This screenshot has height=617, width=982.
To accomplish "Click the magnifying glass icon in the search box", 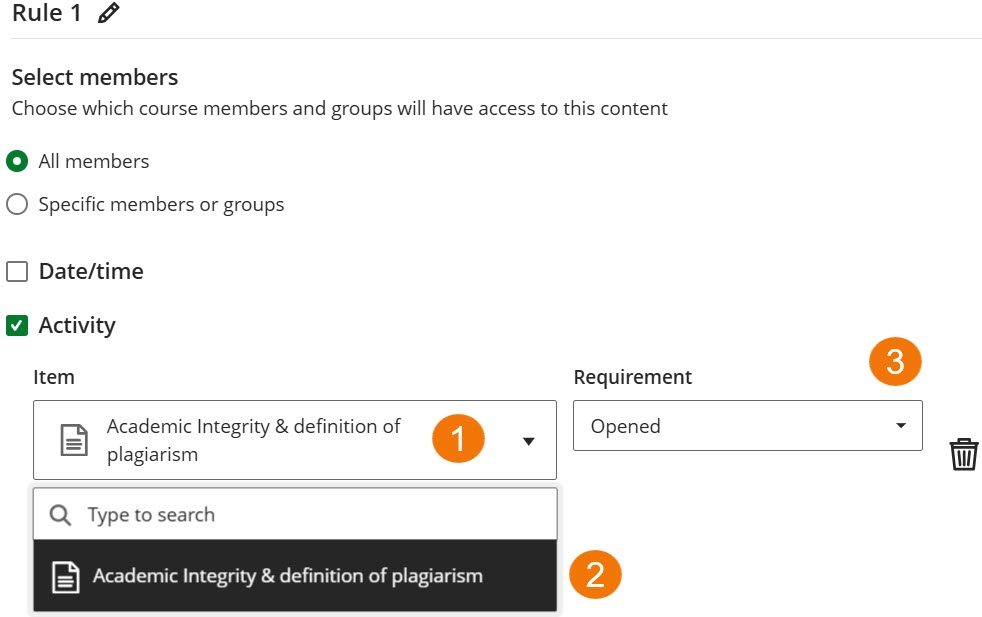I will click(61, 514).
